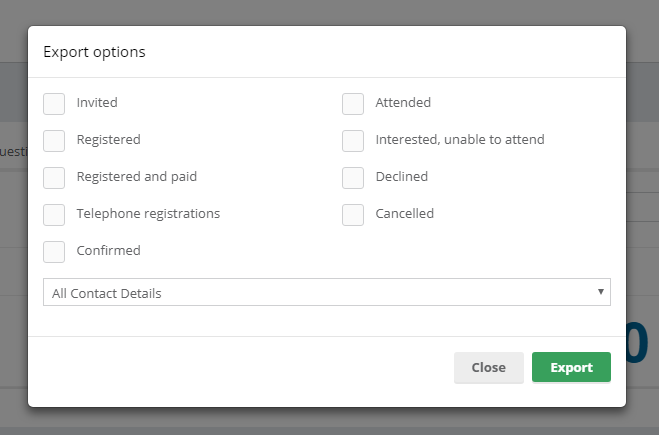
Task: Click the Invited label text
Action: (97, 103)
